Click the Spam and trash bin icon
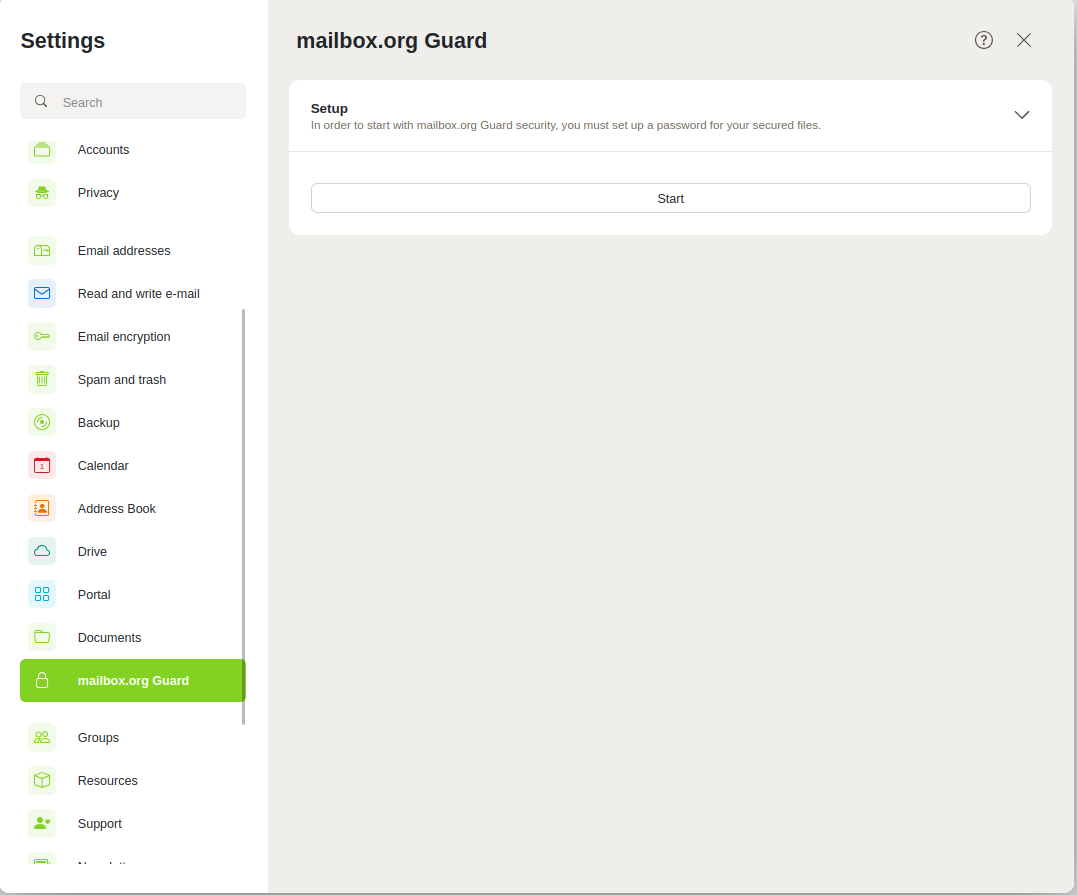This screenshot has height=895, width=1077. tap(42, 379)
